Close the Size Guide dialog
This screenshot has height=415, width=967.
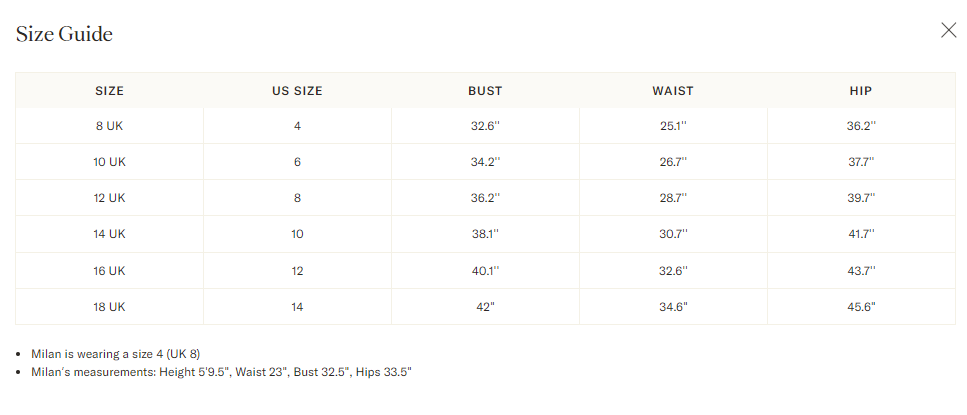(948, 30)
